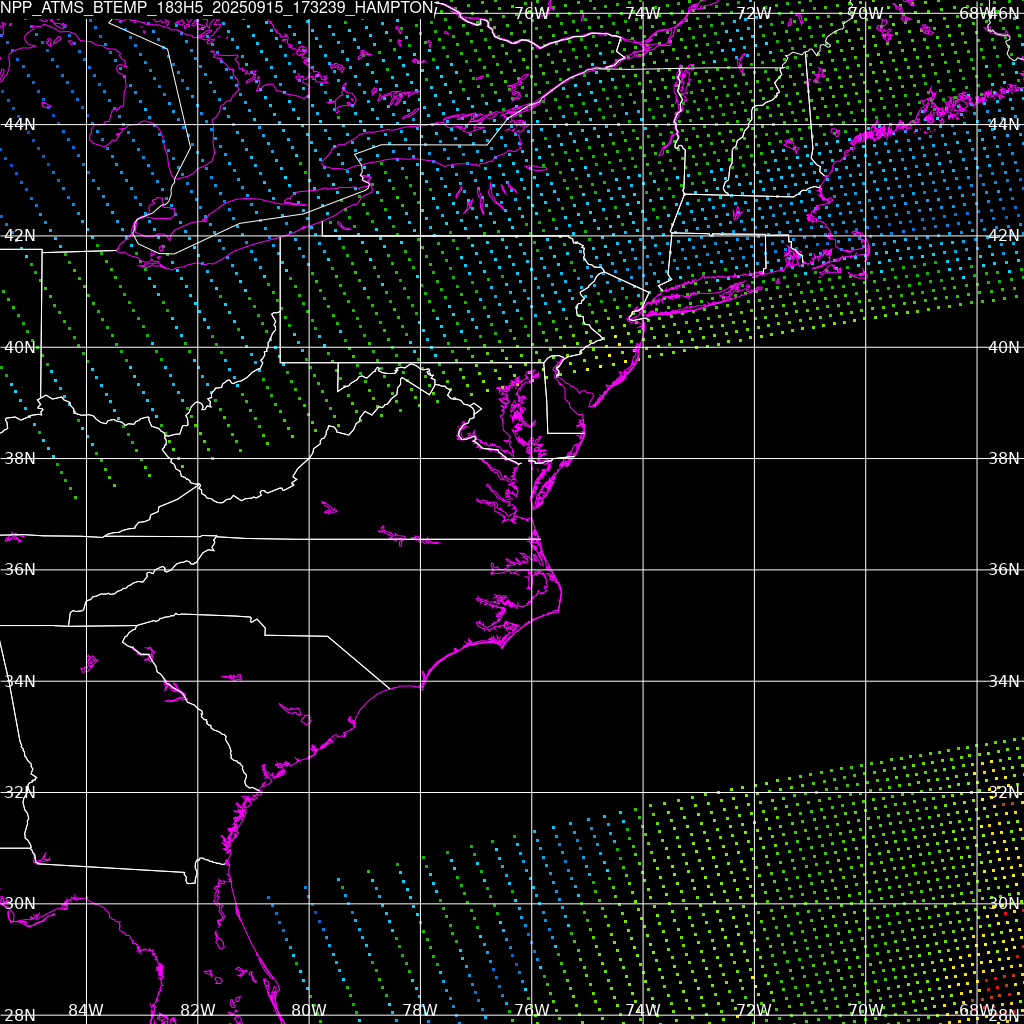
Task: Select the 74W label along the top edge
Action: pyautogui.click(x=643, y=13)
